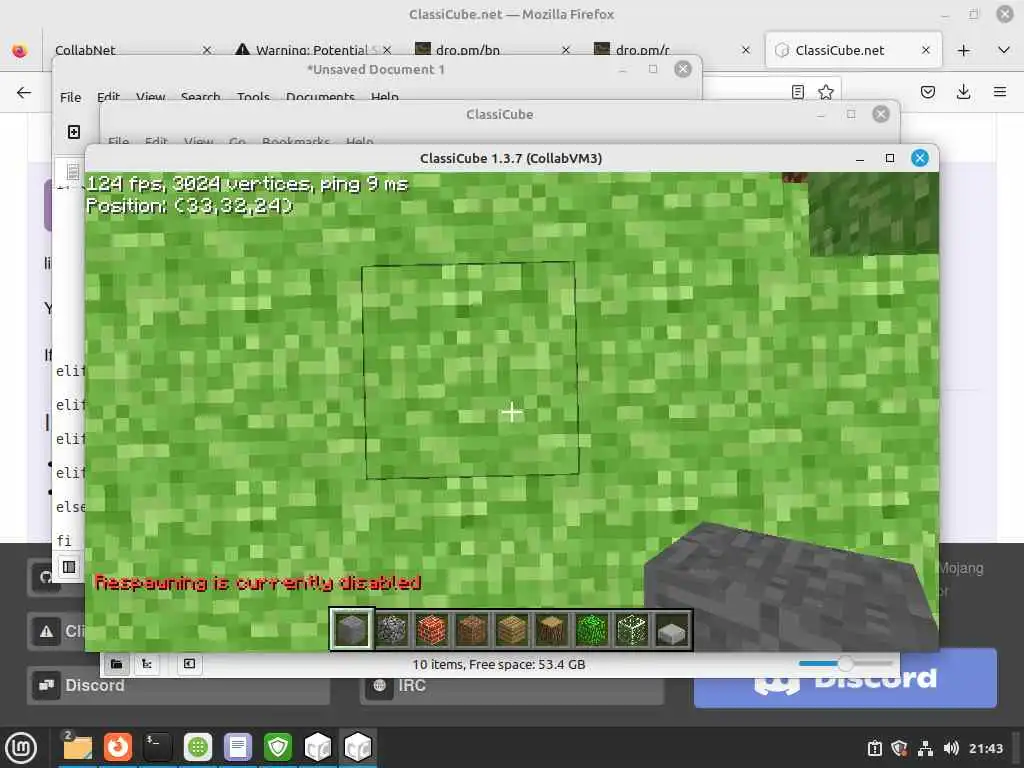Switch to first ClassiCube taskbar window
Screen dimensions: 1024x768
tap(318, 747)
